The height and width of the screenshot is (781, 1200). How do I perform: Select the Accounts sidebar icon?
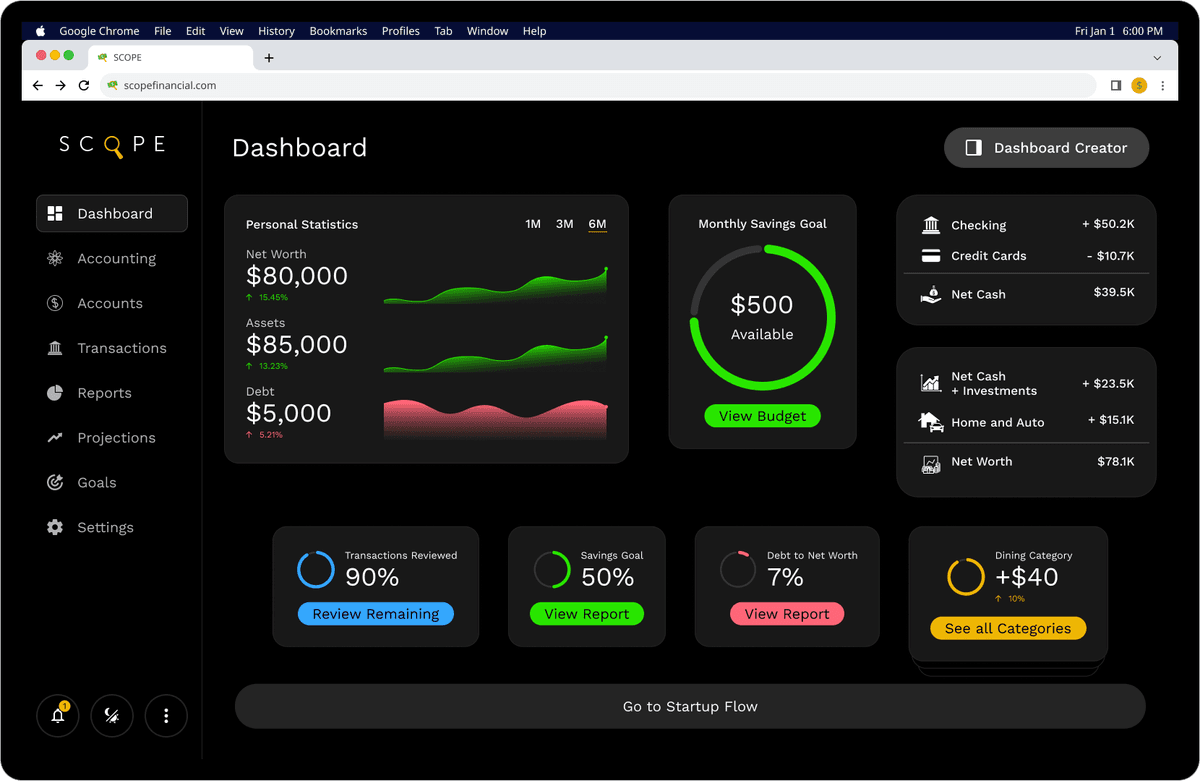click(x=54, y=303)
